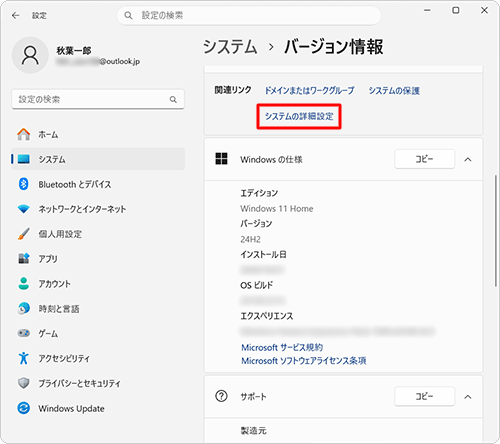Open Microsoft ソフトウェアライセンス条項 link

point(304,361)
